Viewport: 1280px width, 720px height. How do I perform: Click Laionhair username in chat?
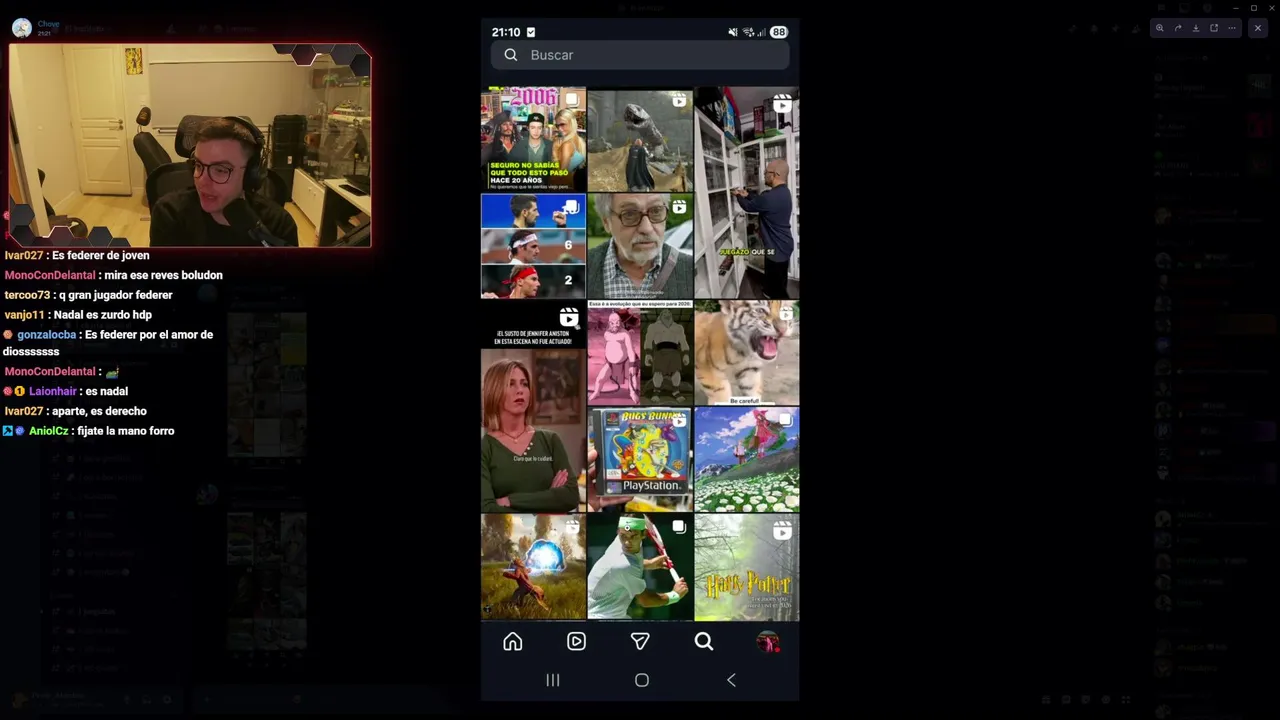(x=52, y=391)
